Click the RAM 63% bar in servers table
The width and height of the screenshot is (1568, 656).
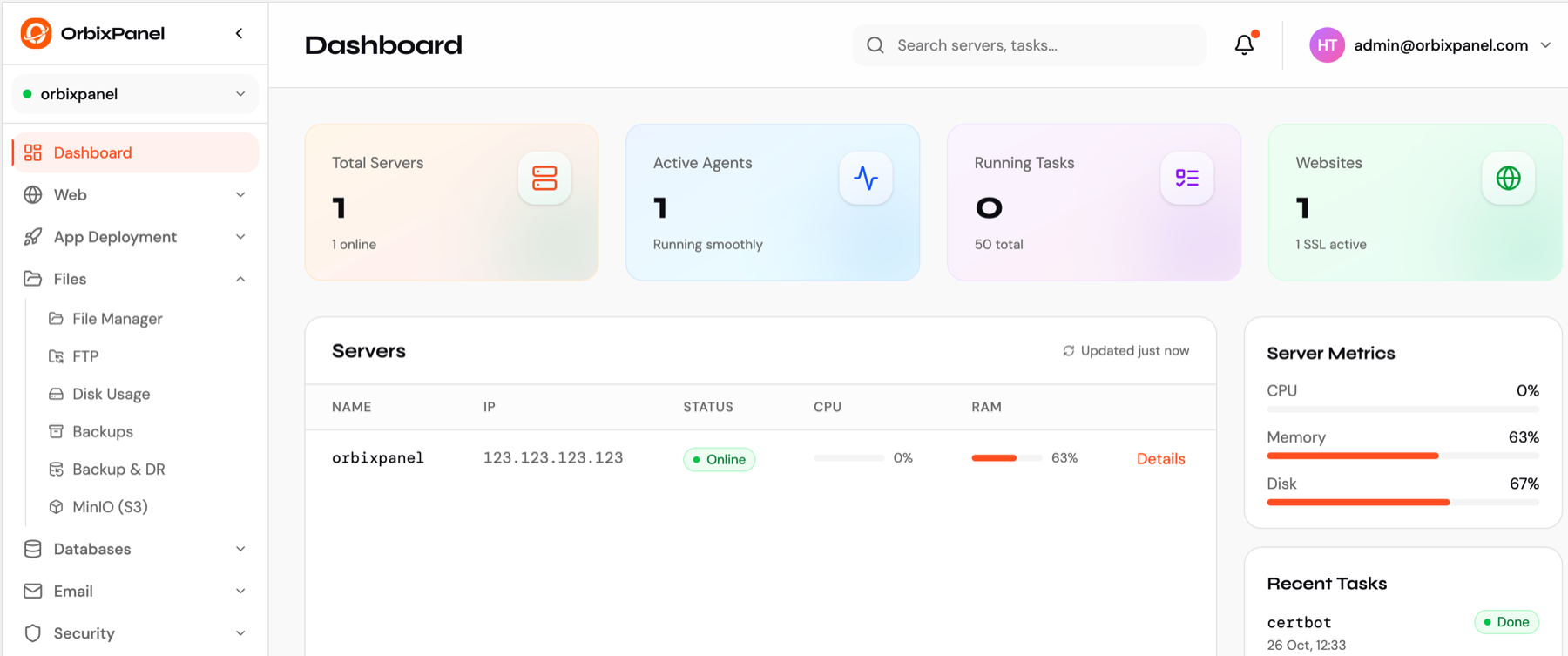1006,458
